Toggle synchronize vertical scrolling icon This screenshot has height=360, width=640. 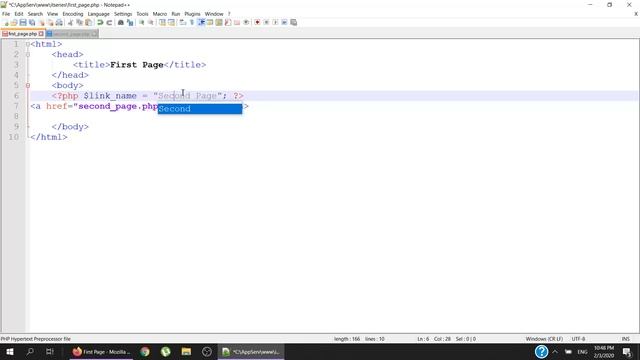[162, 22]
